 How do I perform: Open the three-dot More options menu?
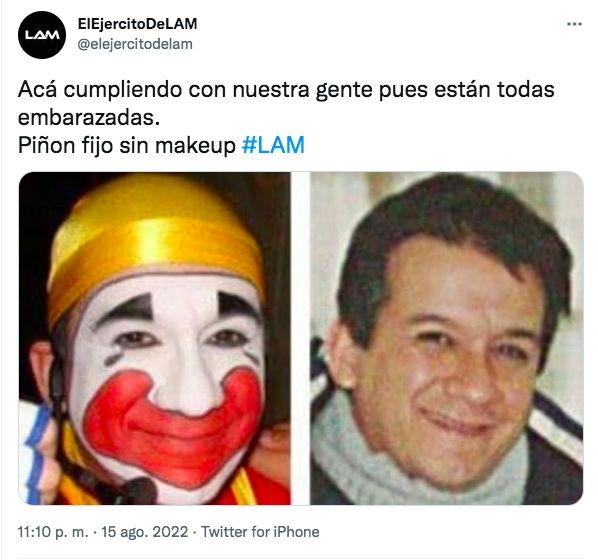[574, 24]
